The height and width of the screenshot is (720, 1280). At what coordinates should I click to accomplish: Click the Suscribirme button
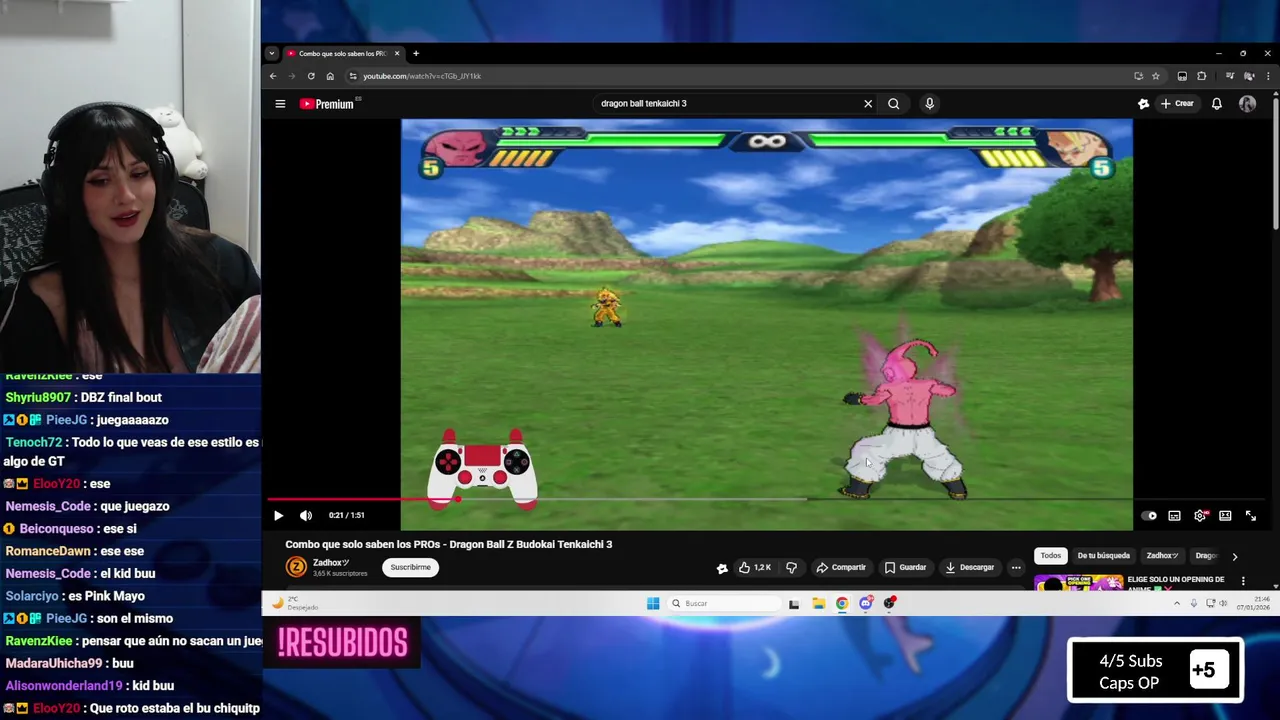[x=410, y=567]
